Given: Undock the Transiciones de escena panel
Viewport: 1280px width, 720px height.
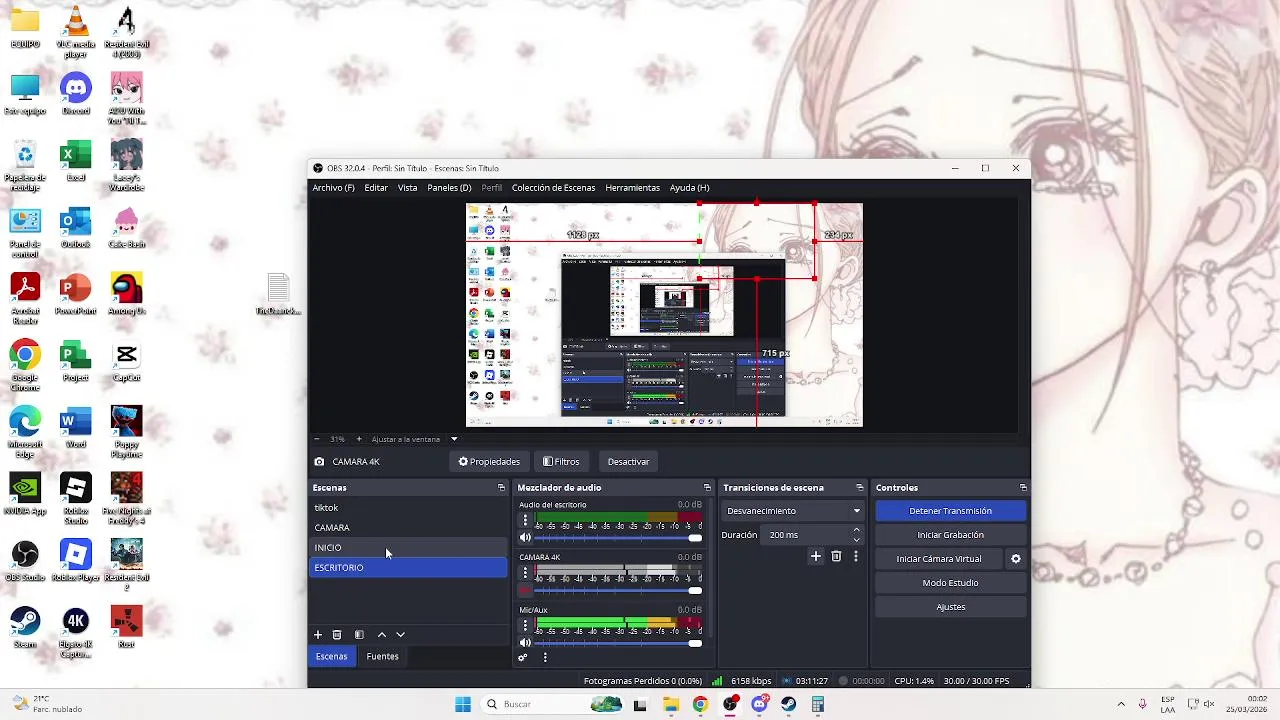Looking at the screenshot, I should click(859, 488).
